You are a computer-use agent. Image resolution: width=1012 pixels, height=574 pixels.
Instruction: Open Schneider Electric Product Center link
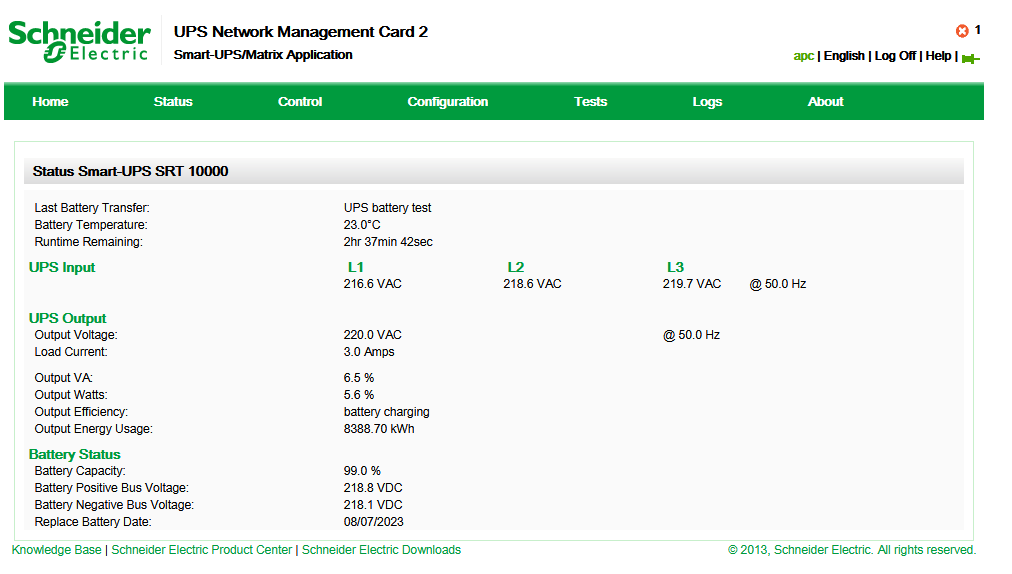[202, 550]
